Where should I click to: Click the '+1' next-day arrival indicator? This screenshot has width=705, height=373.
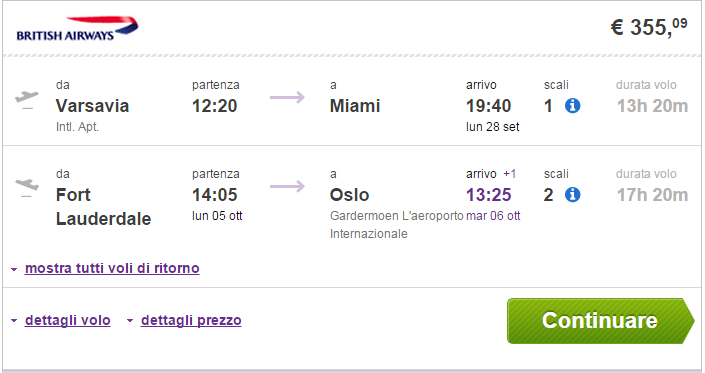(x=509, y=174)
